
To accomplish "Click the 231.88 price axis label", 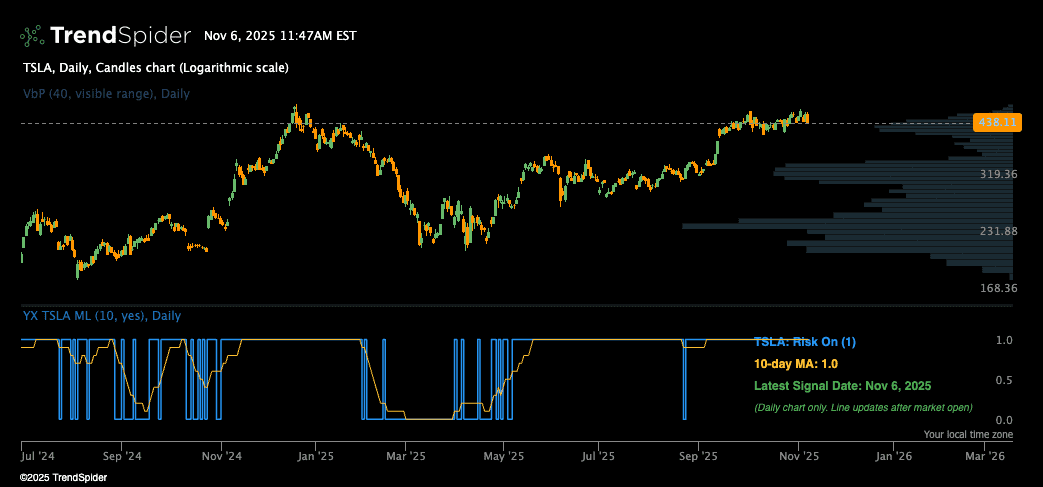I will click(998, 231).
